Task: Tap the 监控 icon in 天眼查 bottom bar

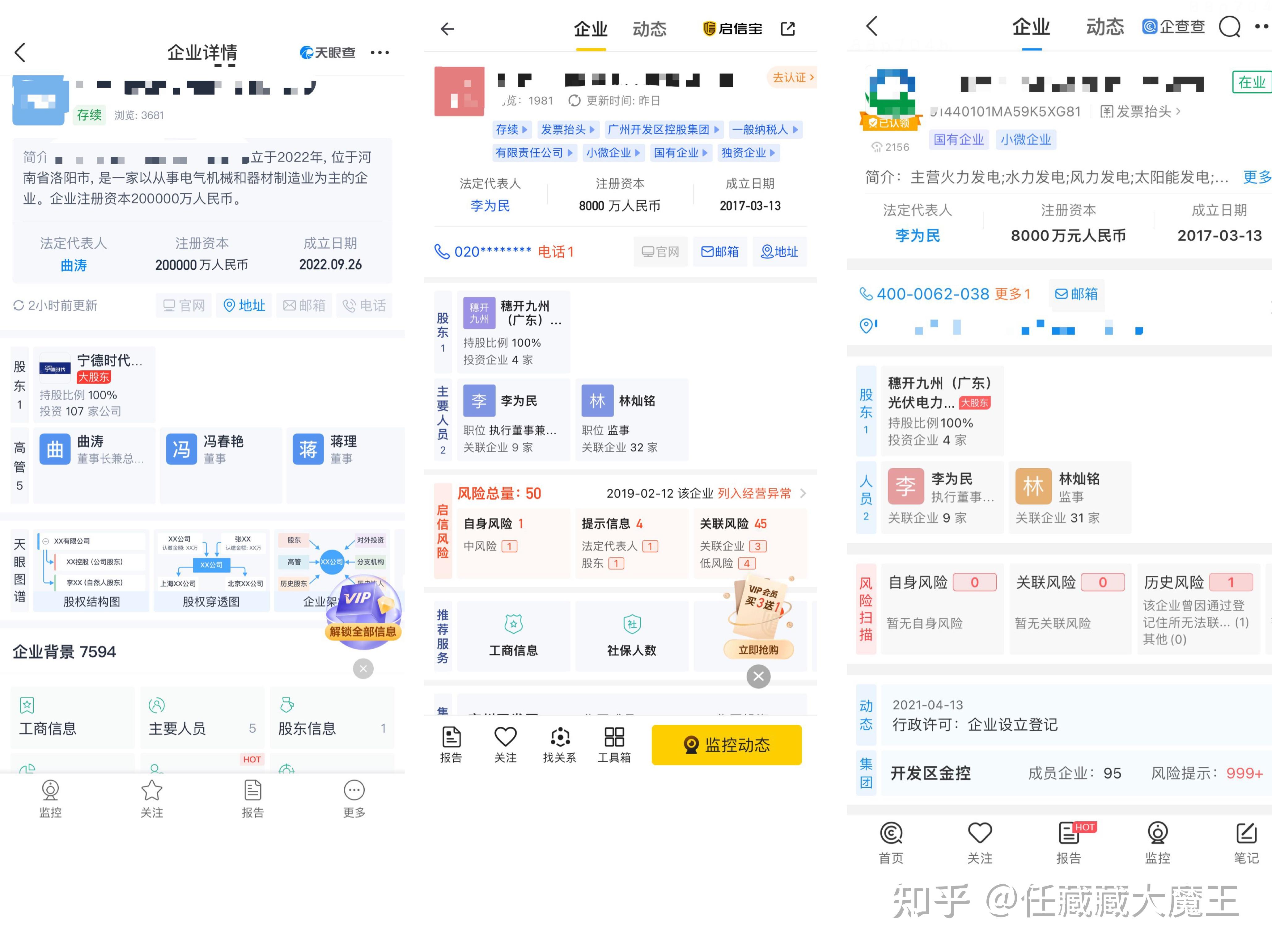Action: pos(50,799)
